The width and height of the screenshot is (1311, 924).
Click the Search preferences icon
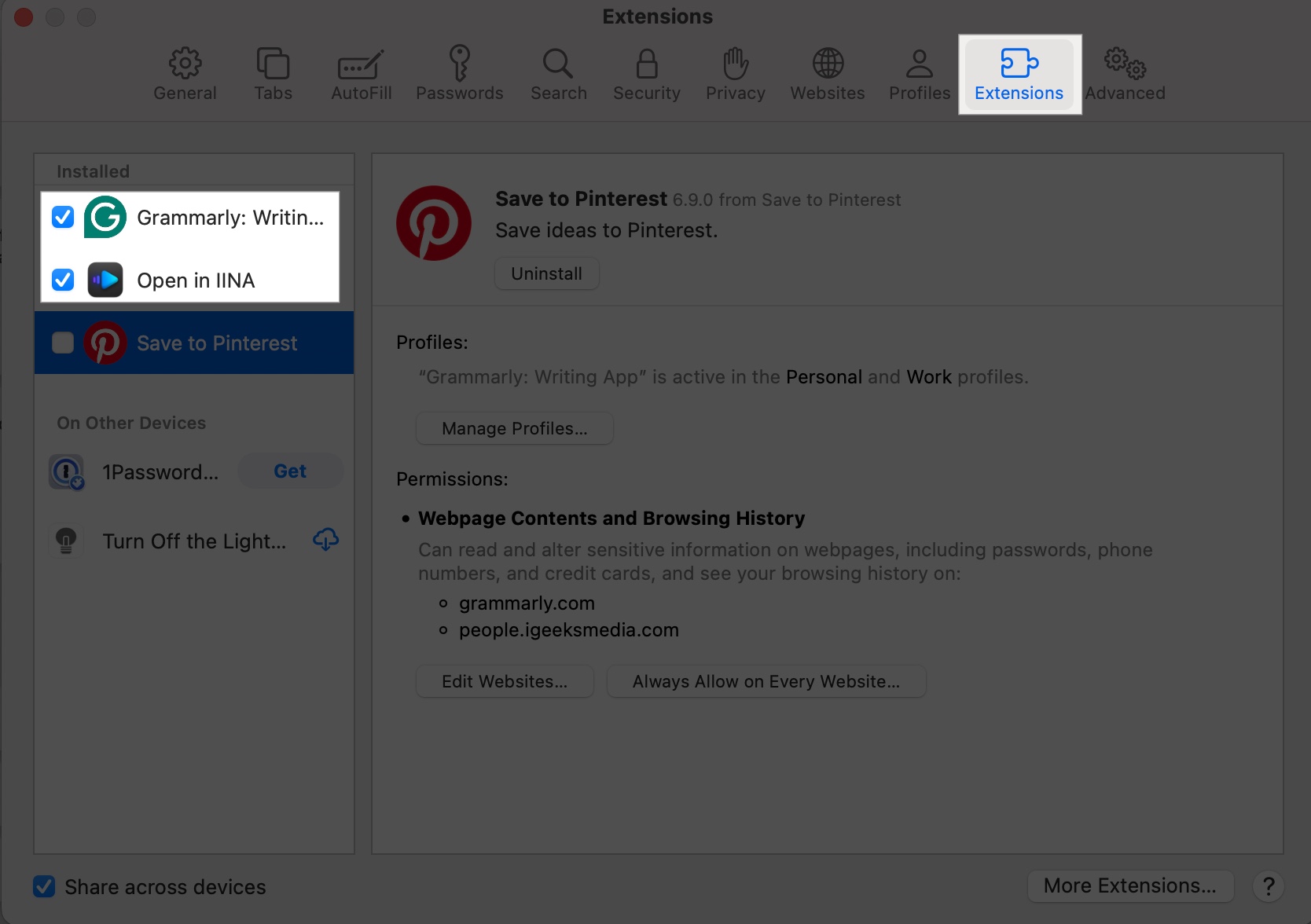[557, 73]
